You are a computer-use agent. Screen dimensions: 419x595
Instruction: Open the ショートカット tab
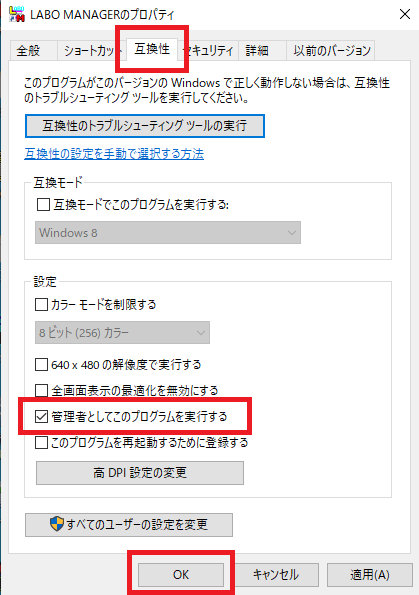(x=90, y=50)
